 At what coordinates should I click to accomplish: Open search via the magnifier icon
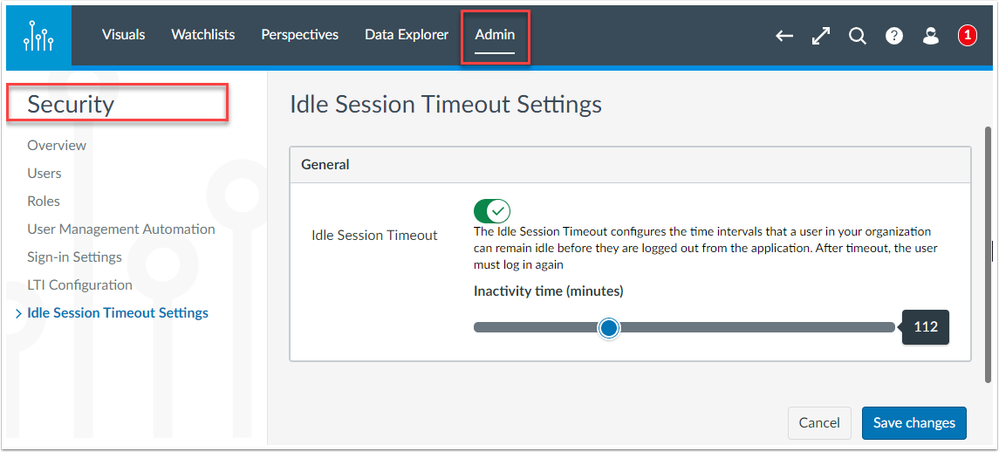pos(858,36)
